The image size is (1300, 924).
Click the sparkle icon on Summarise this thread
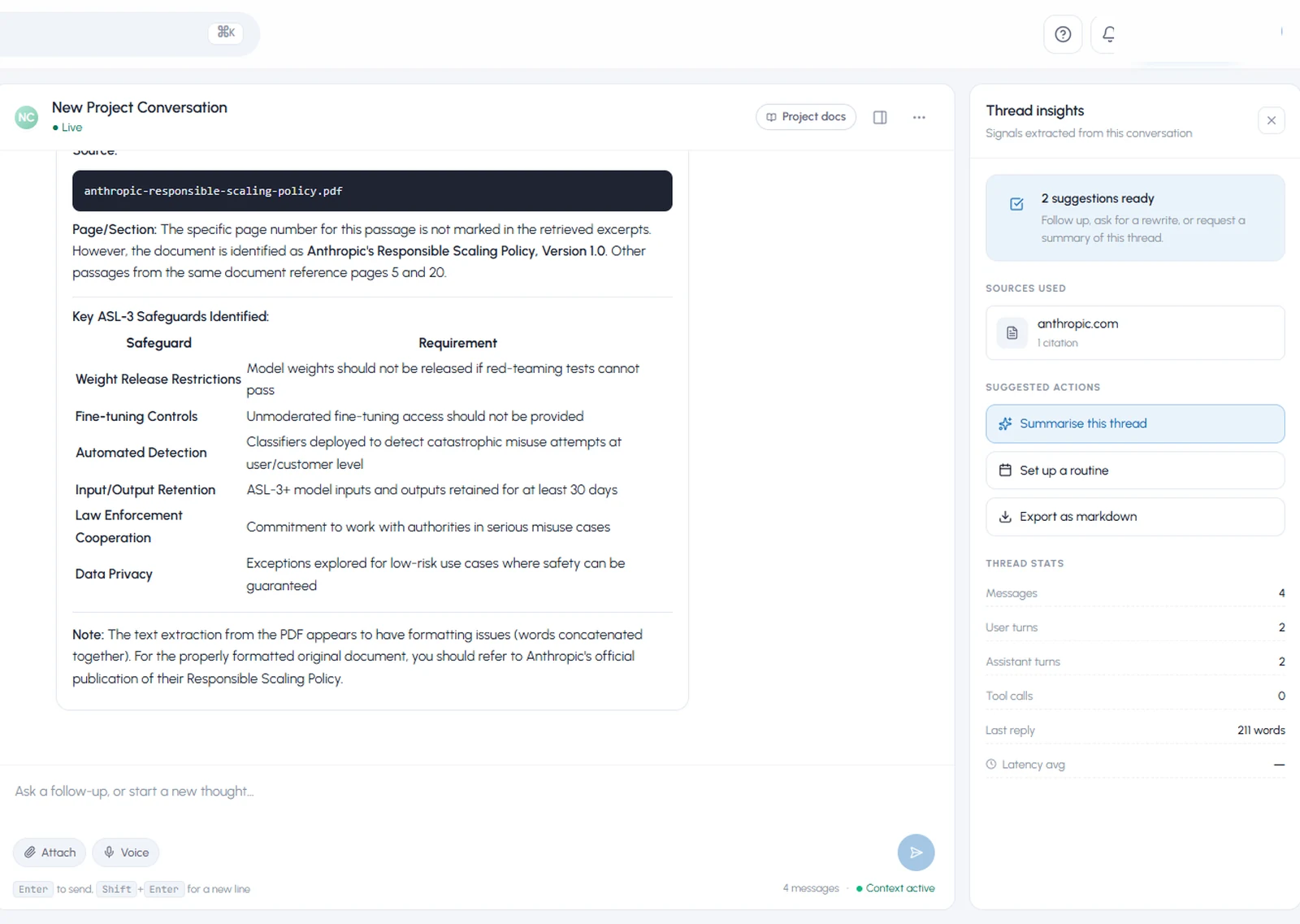coord(1005,423)
